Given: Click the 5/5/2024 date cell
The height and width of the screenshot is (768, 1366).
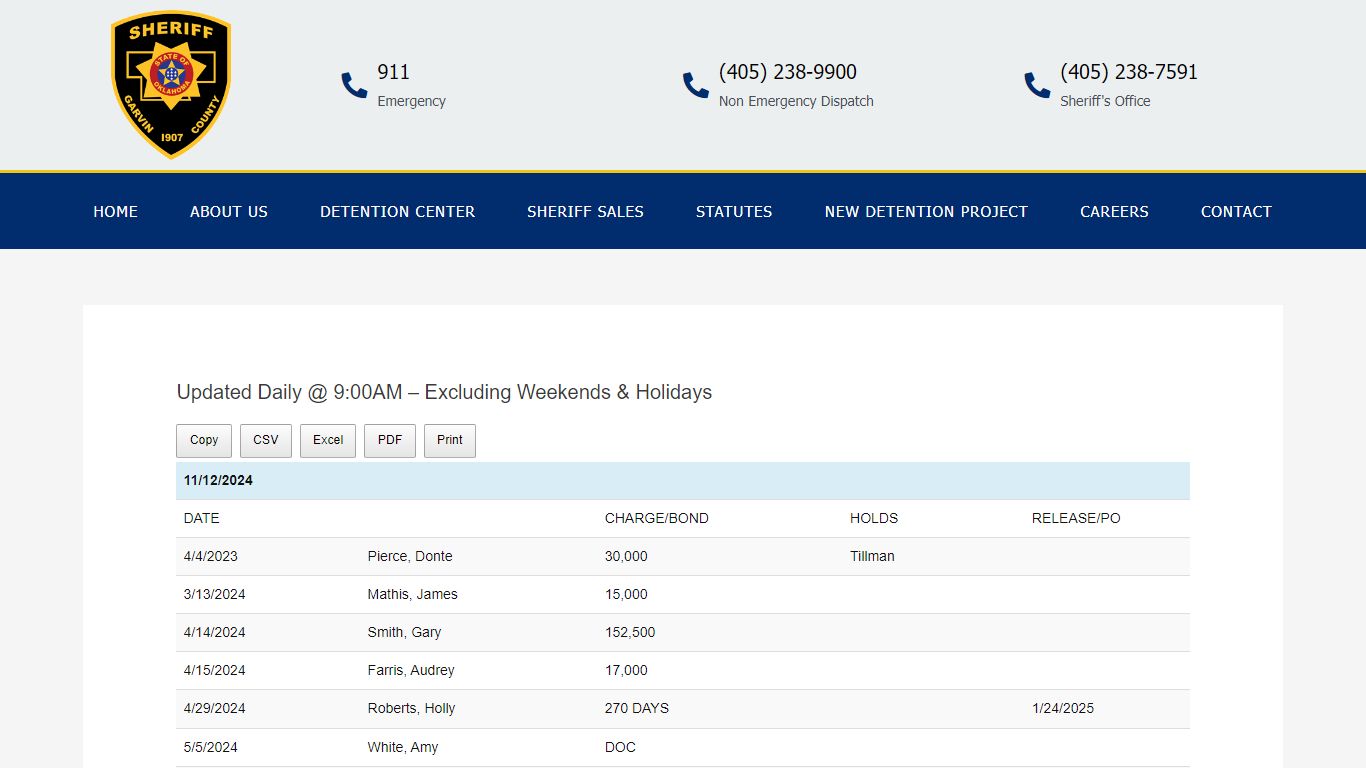Looking at the screenshot, I should (211, 748).
